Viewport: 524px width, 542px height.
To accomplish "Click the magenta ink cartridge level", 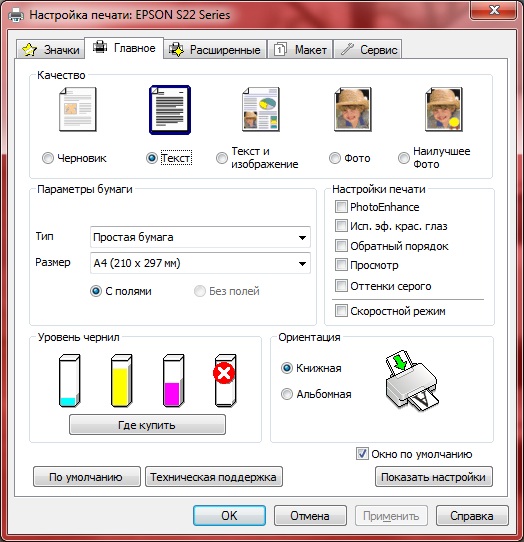I will 173,380.
